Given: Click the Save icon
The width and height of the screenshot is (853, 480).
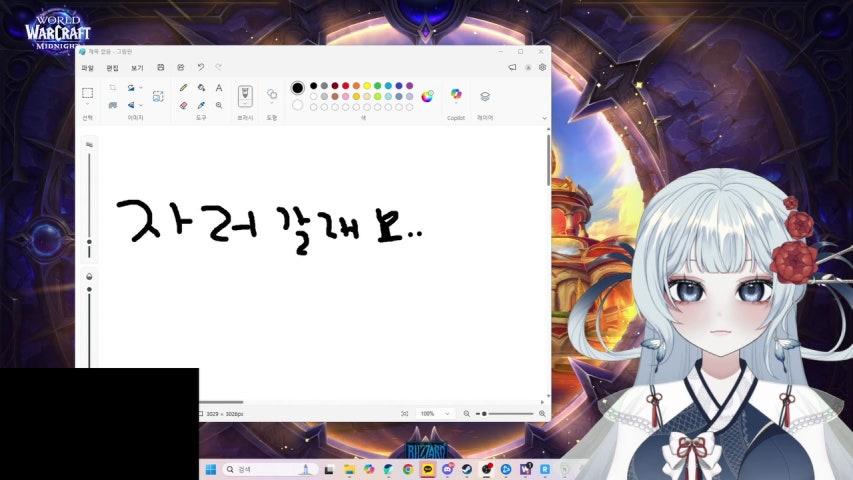Looking at the screenshot, I should (160, 67).
